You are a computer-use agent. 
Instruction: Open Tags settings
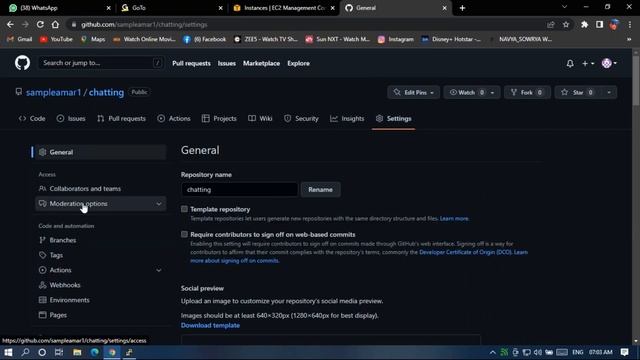pyautogui.click(x=100, y=255)
